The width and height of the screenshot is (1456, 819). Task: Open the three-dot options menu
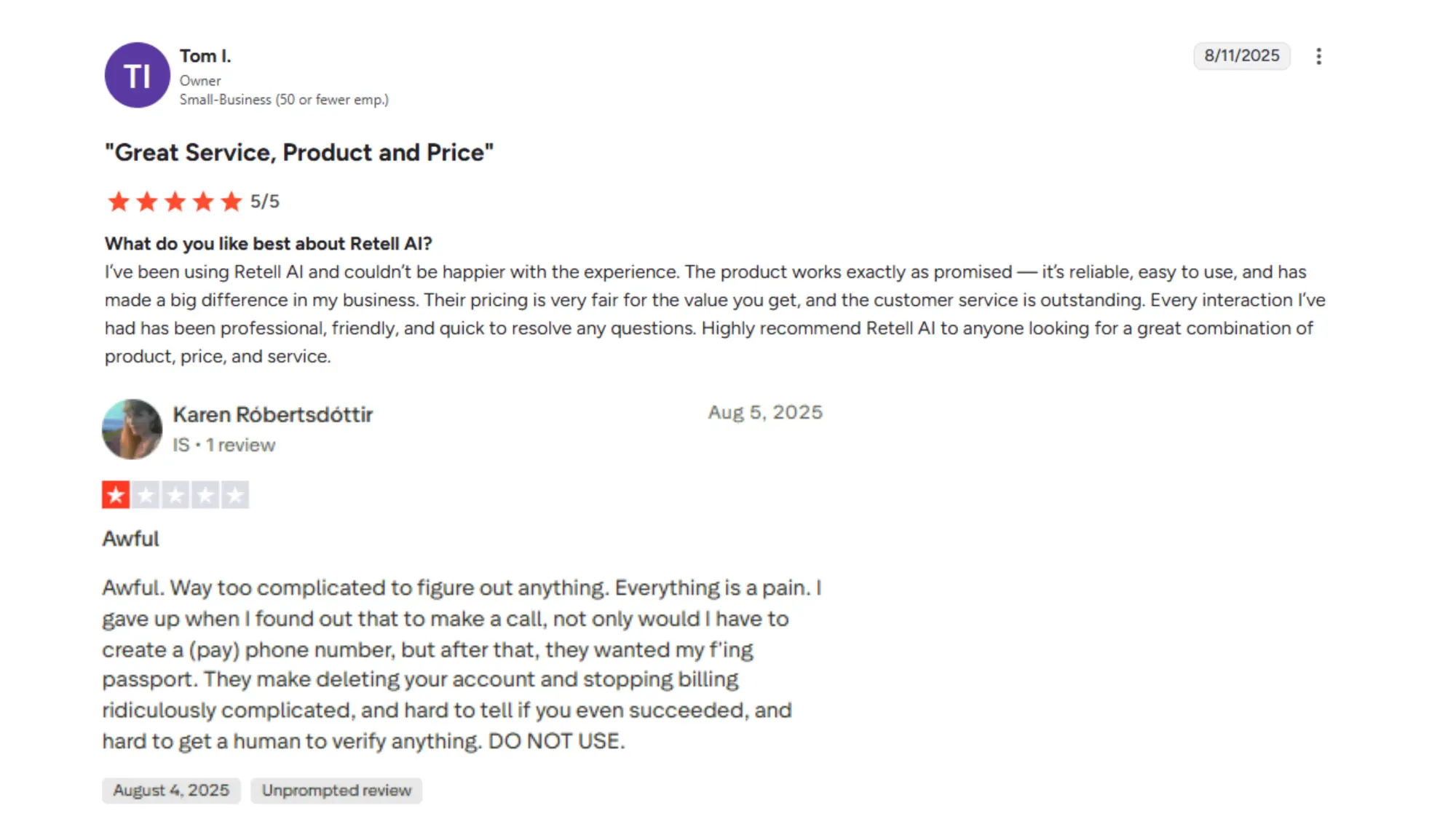1319,56
